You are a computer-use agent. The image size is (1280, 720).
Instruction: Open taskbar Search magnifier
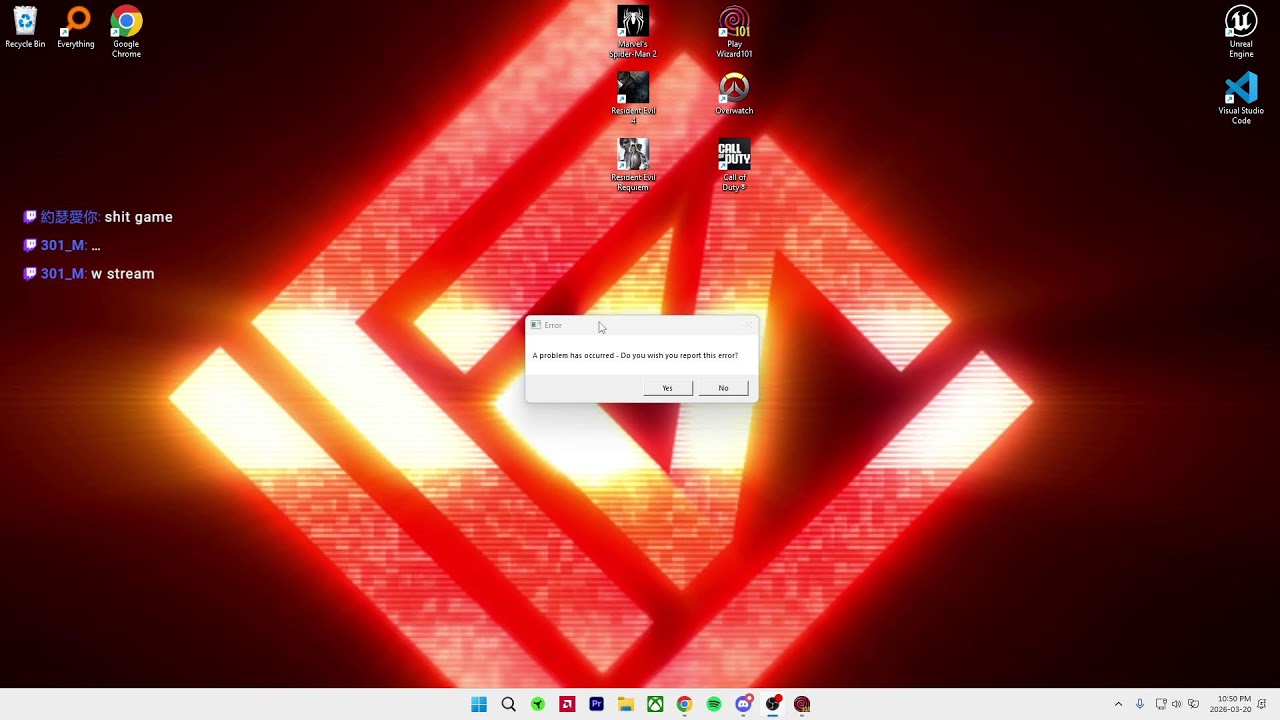coord(508,704)
